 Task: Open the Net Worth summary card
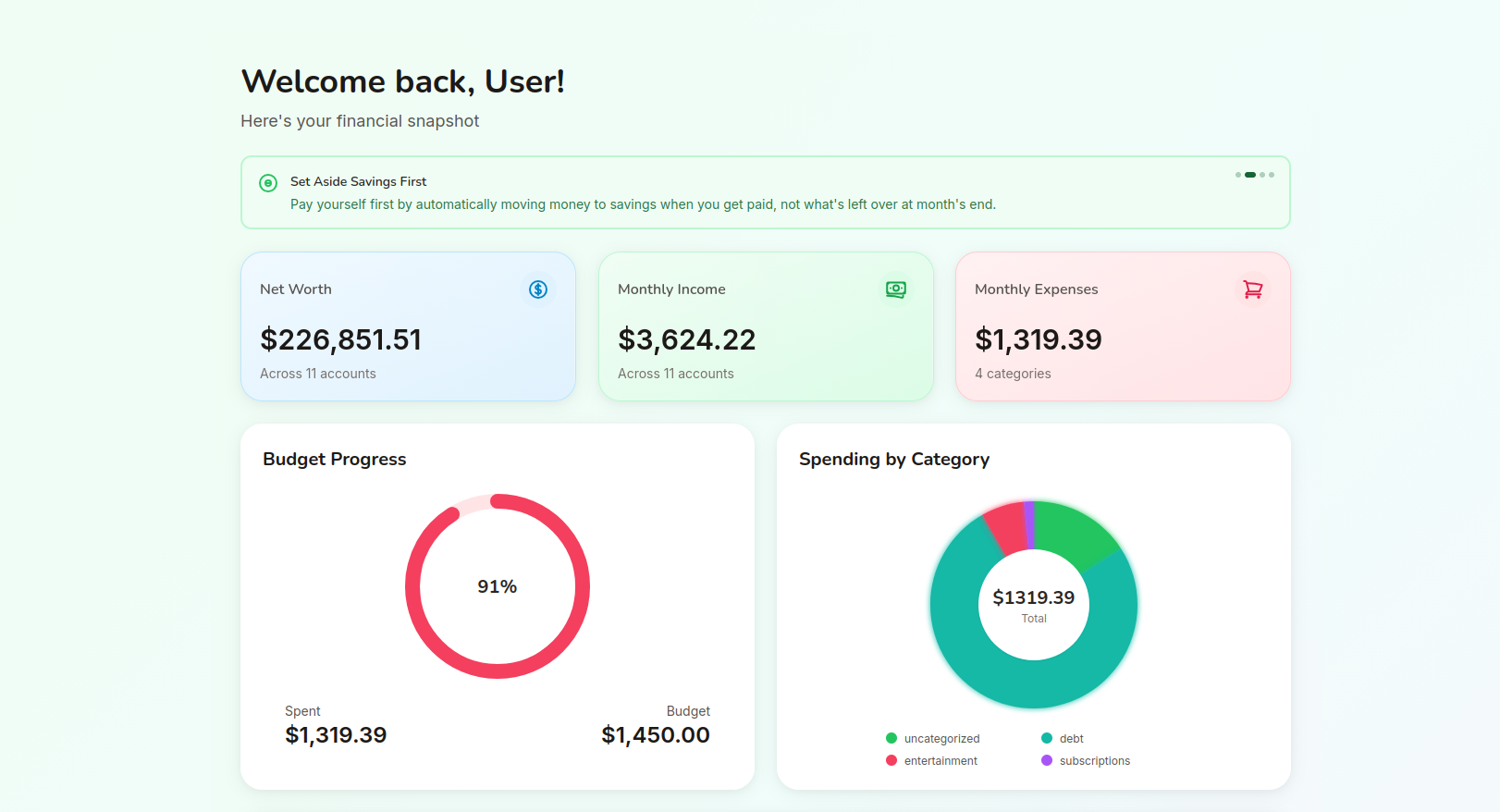click(x=408, y=326)
